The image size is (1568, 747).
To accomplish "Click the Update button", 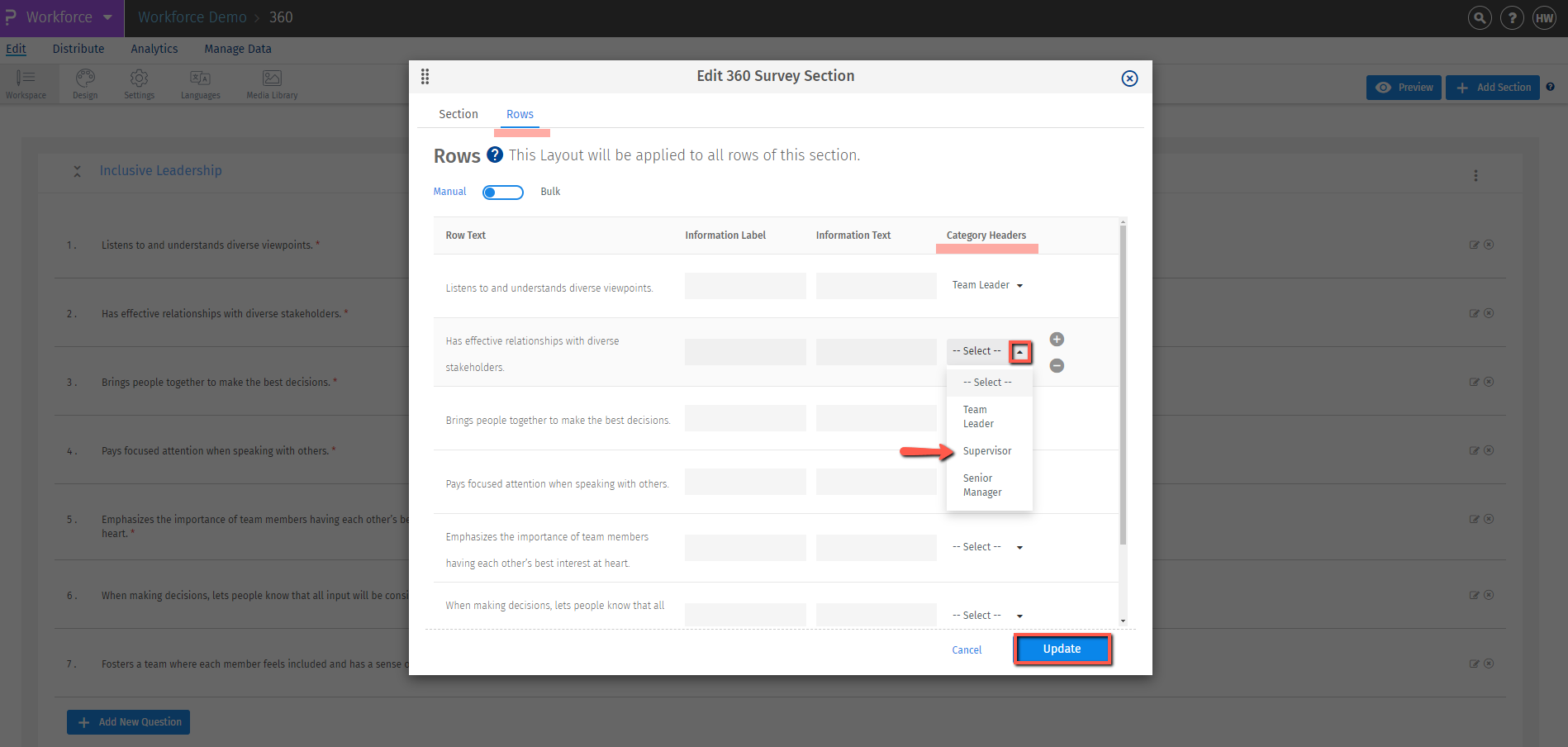I will (1062, 649).
